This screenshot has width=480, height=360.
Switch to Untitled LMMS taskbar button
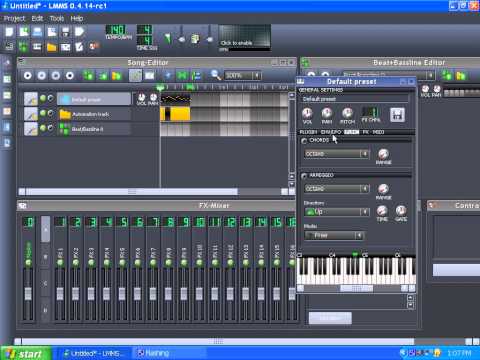click(94, 353)
